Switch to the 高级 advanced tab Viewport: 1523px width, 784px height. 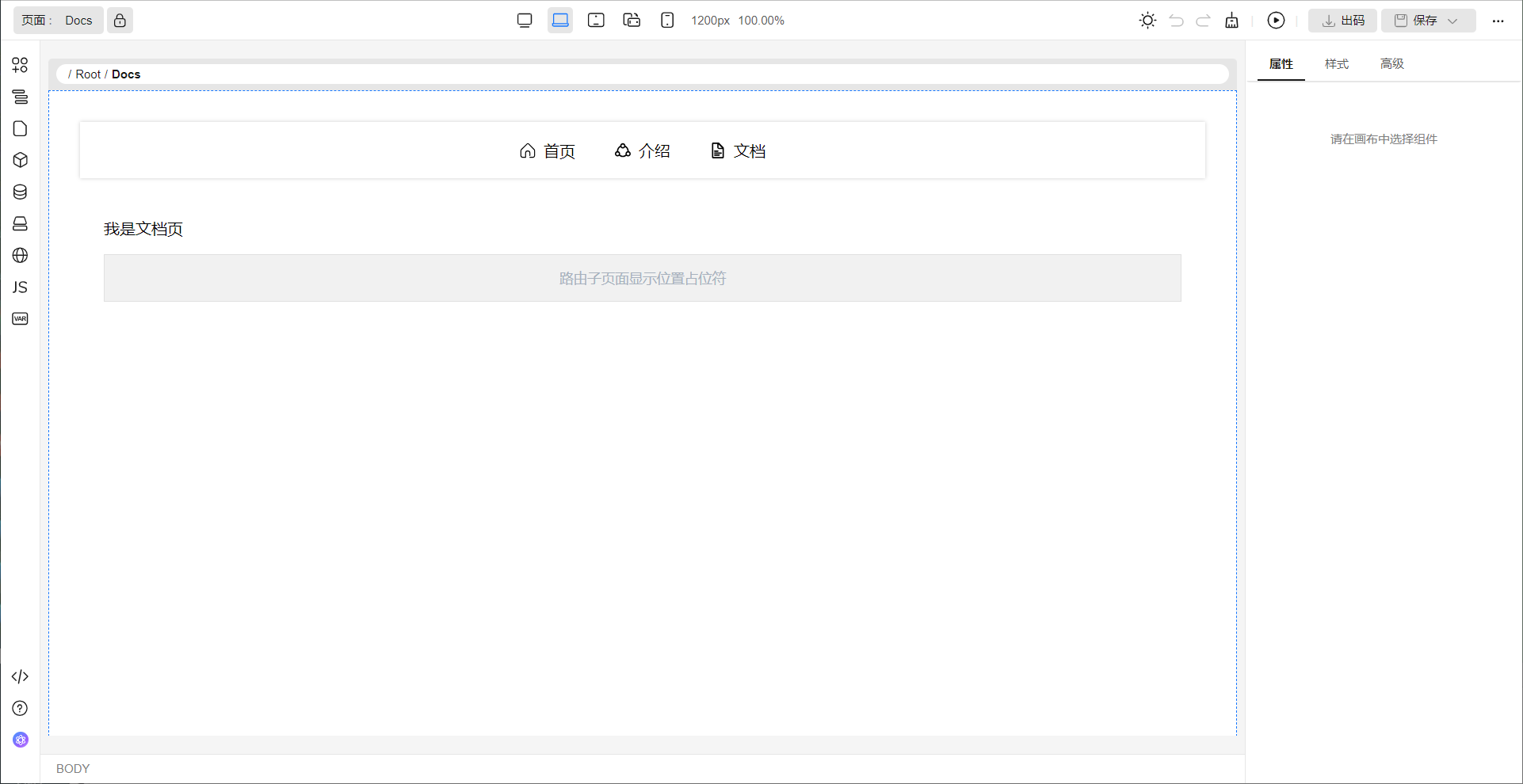(1391, 64)
